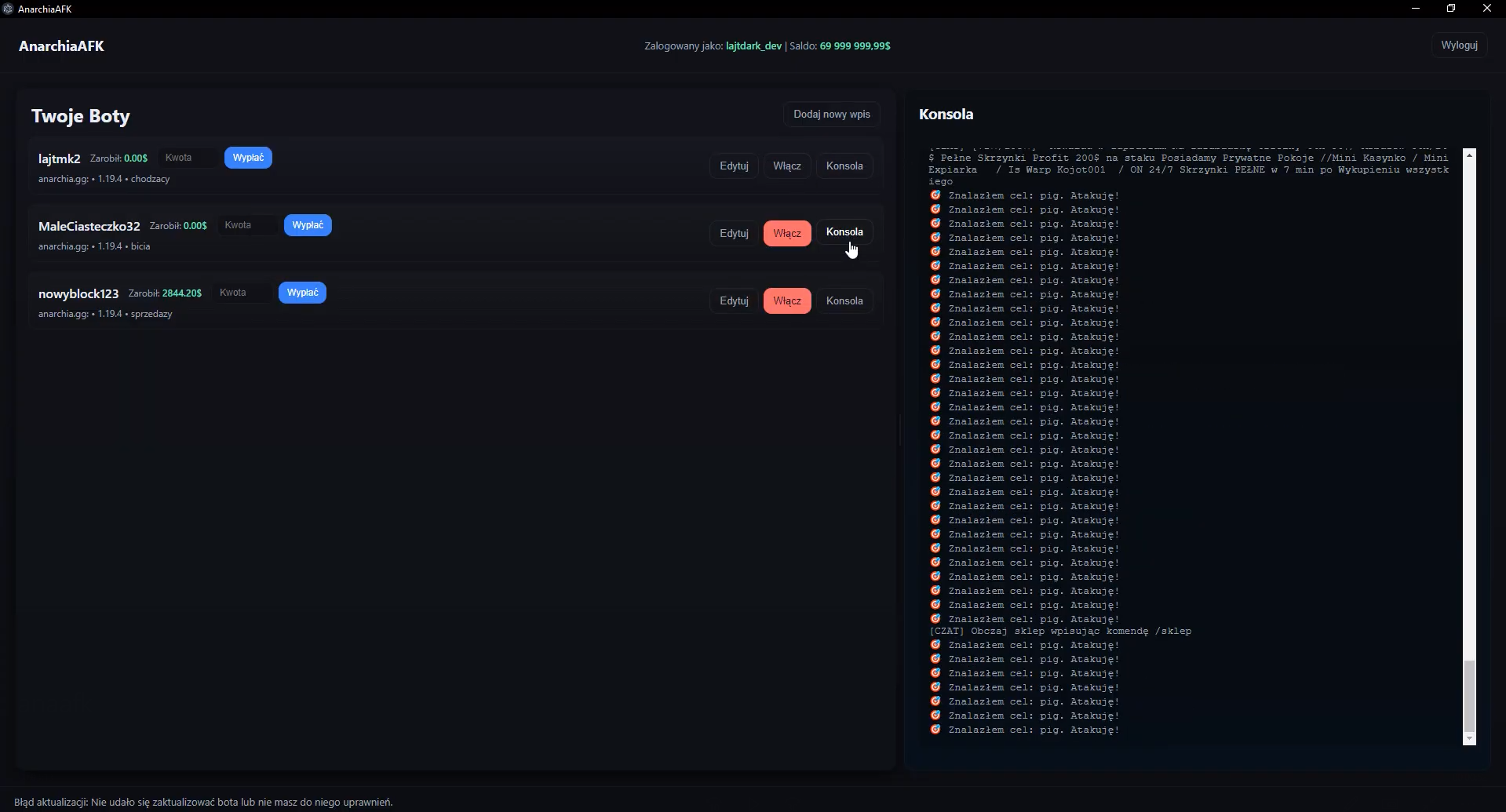Click the AnarchiaAFK app icon in title bar
This screenshot has width=1506, height=812.
pyautogui.click(x=8, y=9)
